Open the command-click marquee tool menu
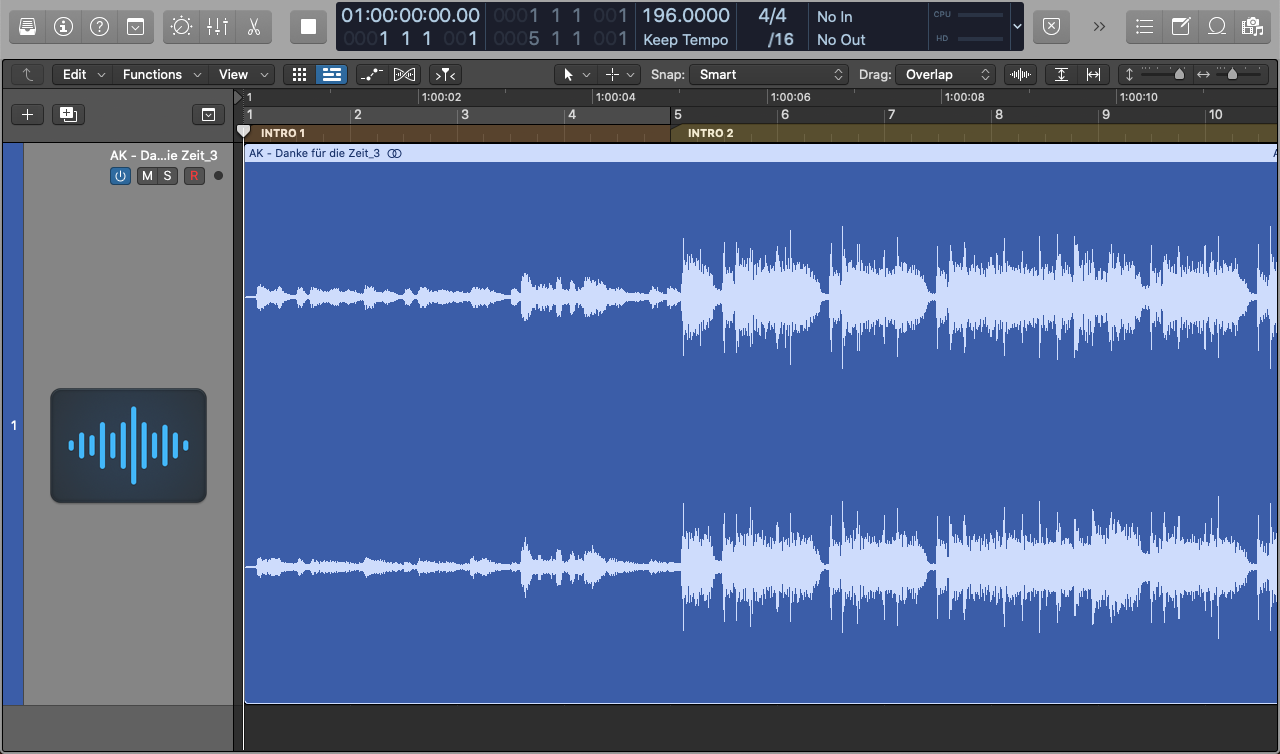 (x=619, y=74)
